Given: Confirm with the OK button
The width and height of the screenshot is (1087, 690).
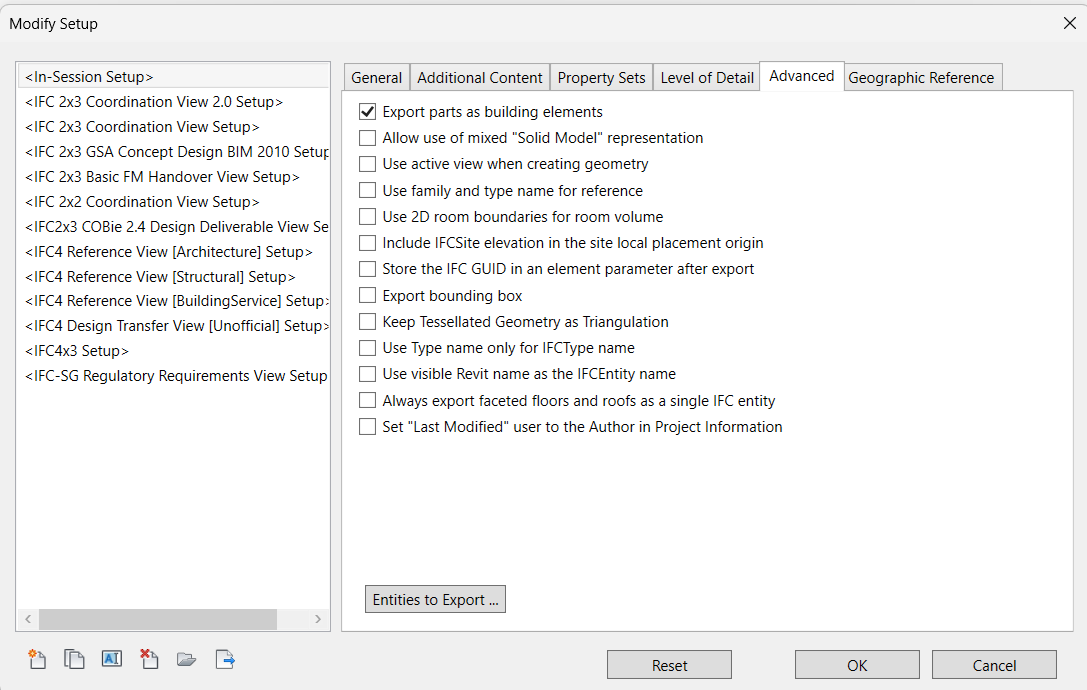Looking at the screenshot, I should 858,666.
